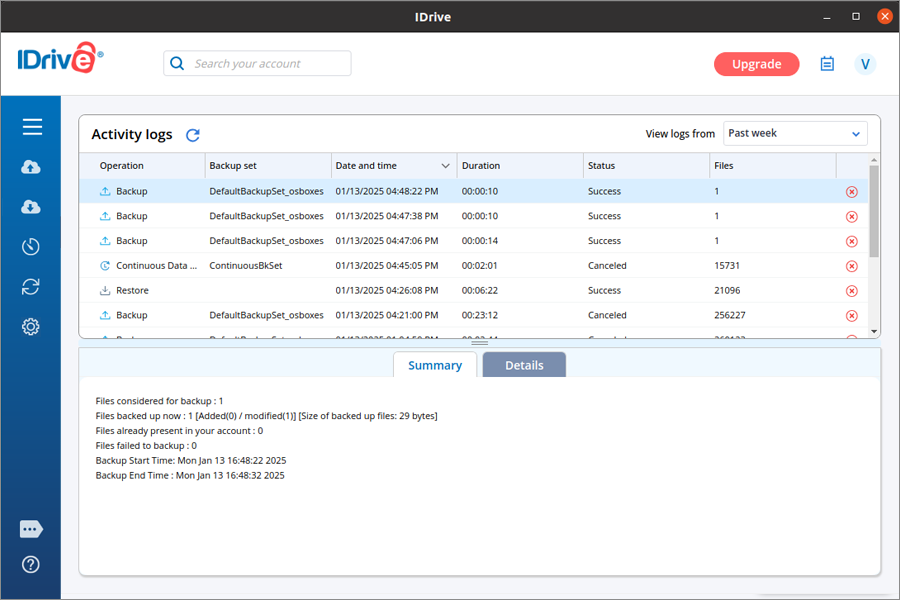Expand the View logs from dropdown
Image resolution: width=900 pixels, height=600 pixels.
coord(795,134)
